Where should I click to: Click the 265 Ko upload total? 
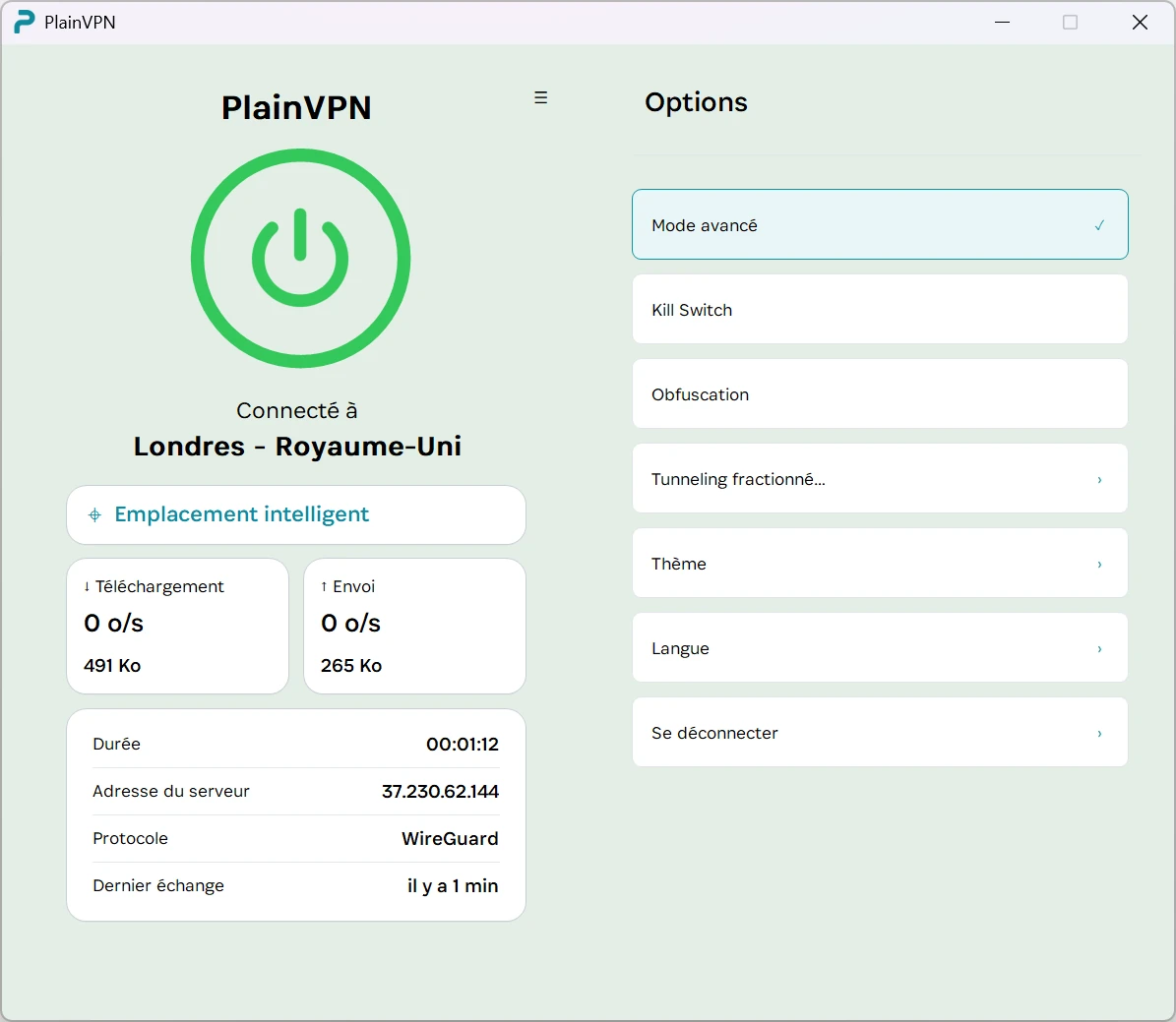351,666
